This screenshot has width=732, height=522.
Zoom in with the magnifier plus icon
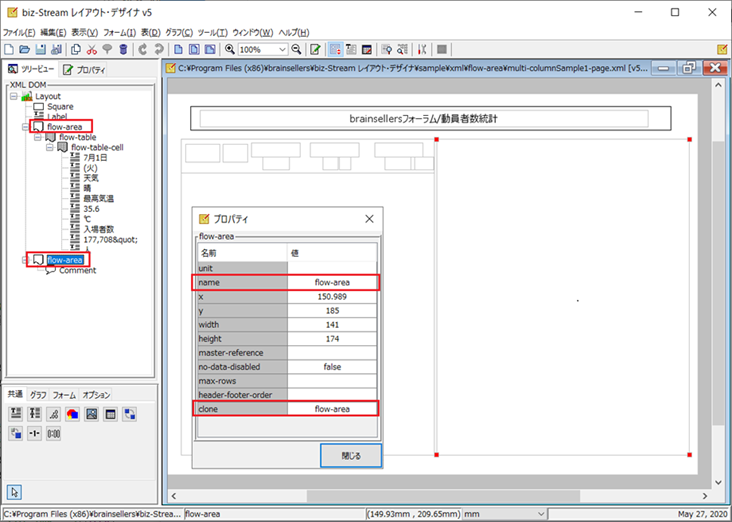pos(230,49)
